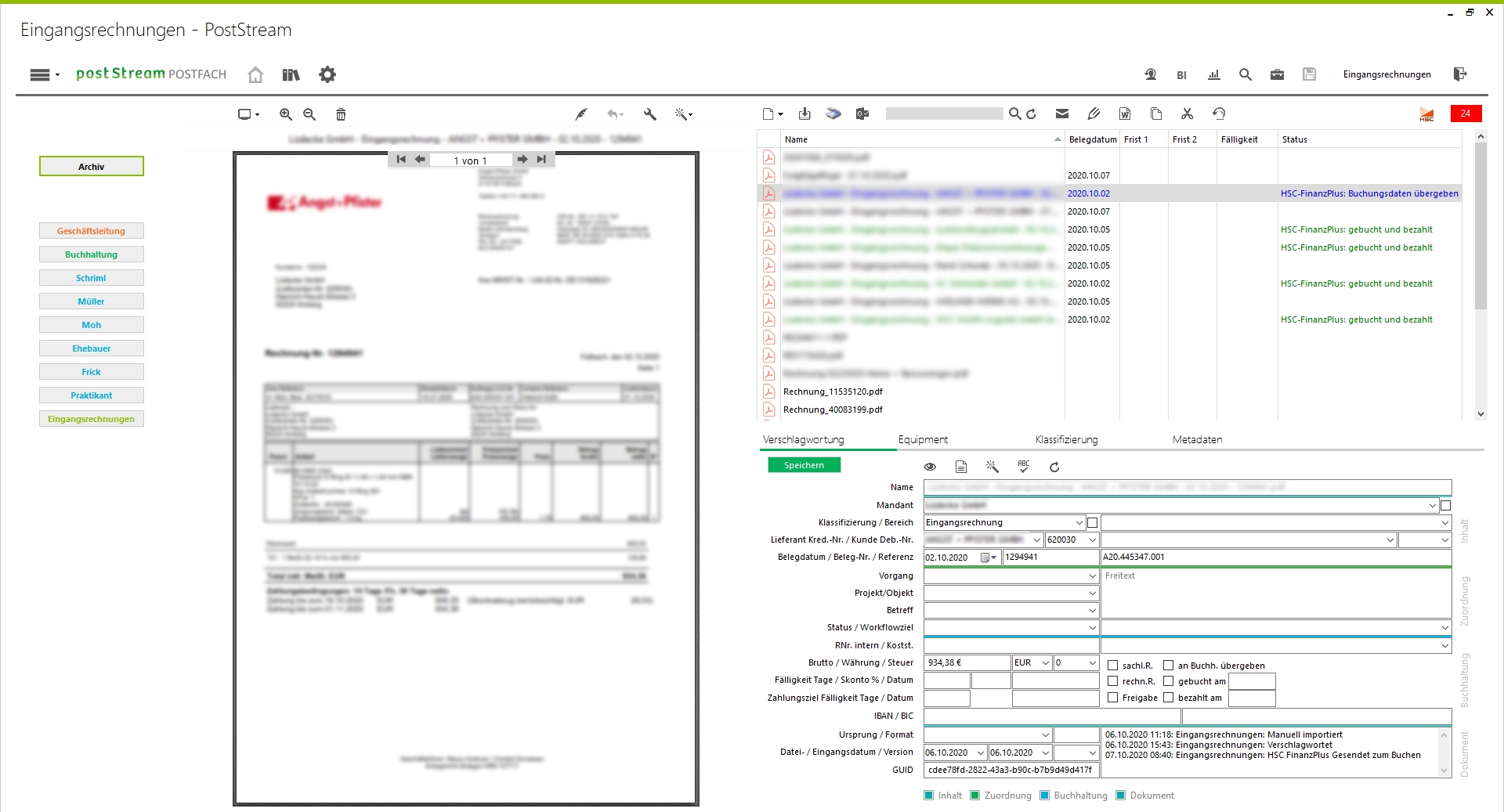The image size is (1504, 812).
Task: Jump to last page of preview
Action: click(x=541, y=159)
